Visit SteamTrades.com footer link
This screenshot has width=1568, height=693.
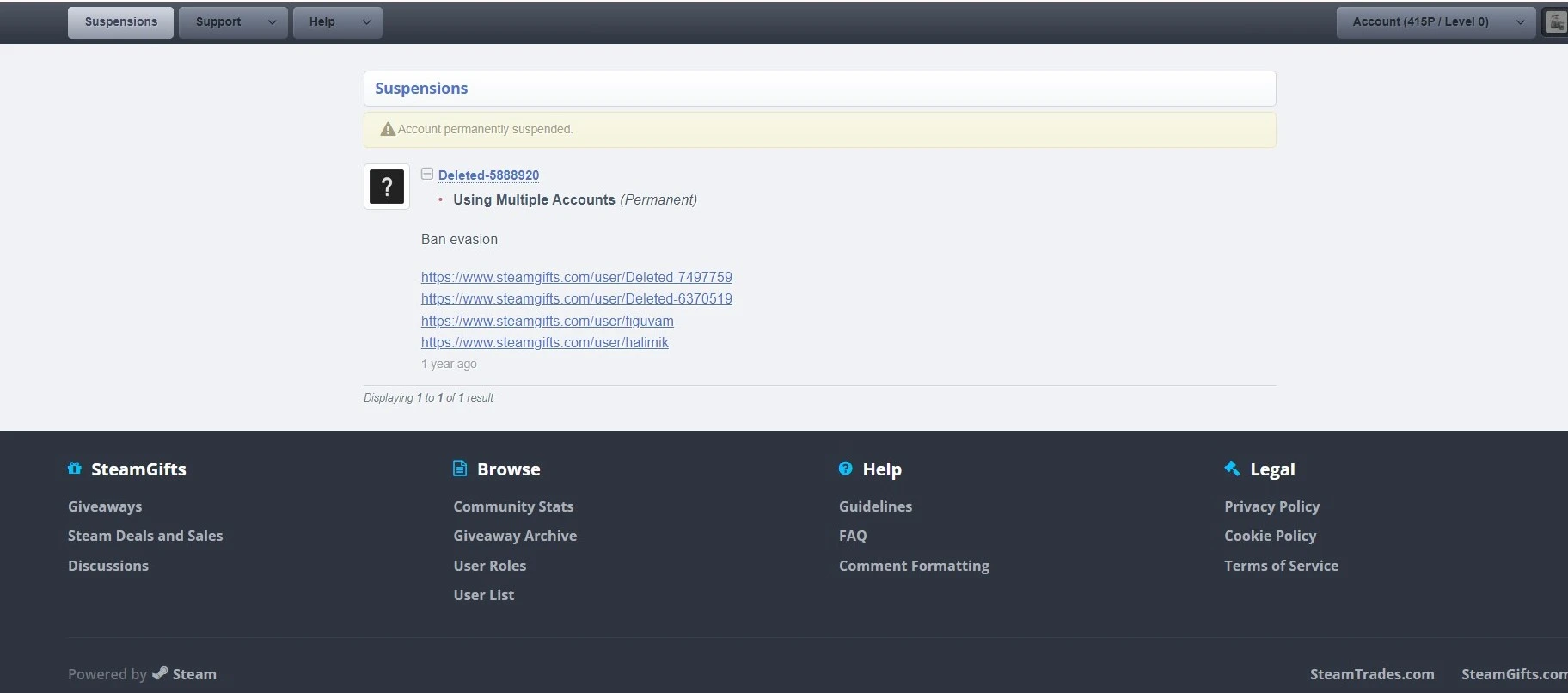[1372, 674]
